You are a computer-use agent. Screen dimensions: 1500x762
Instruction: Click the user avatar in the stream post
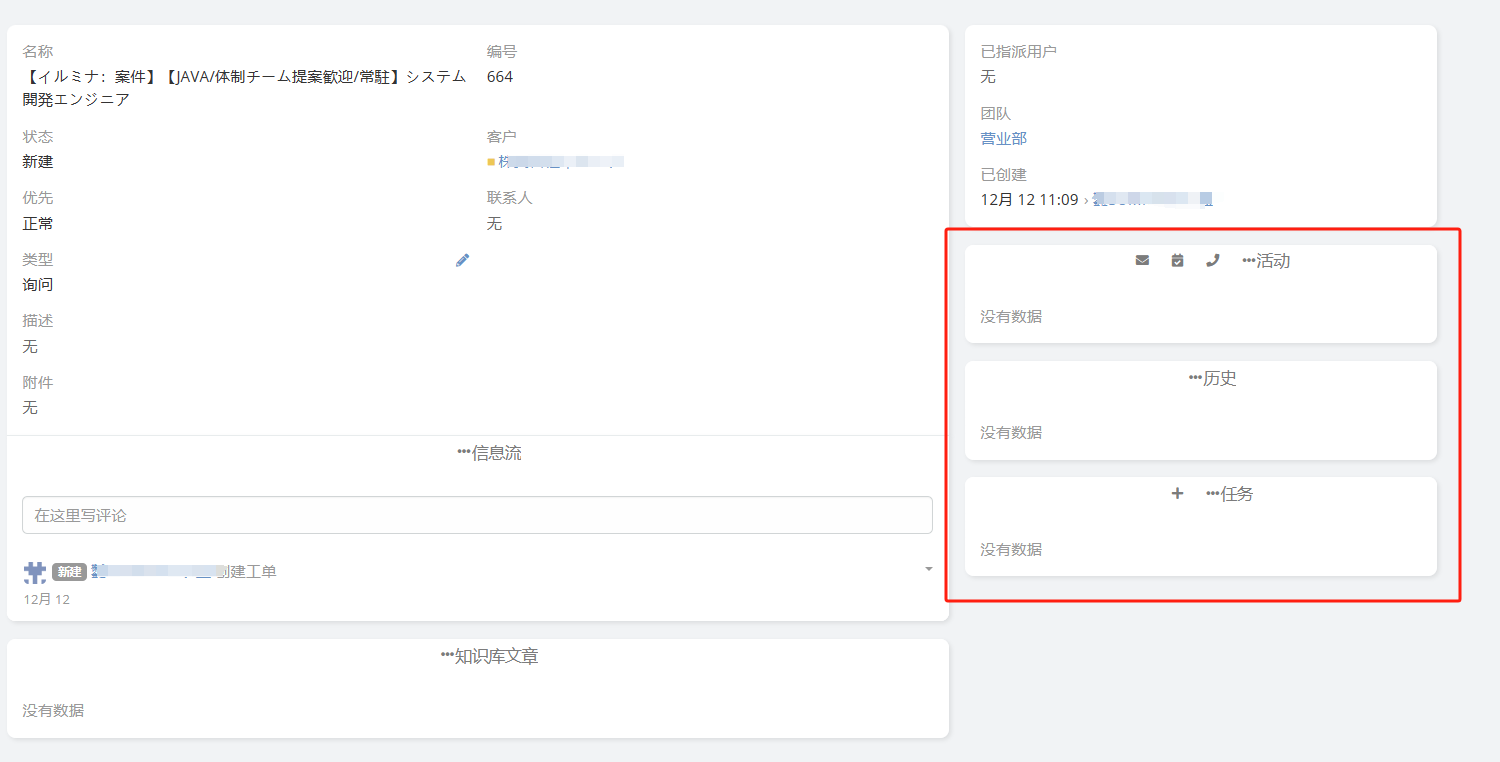click(x=35, y=572)
